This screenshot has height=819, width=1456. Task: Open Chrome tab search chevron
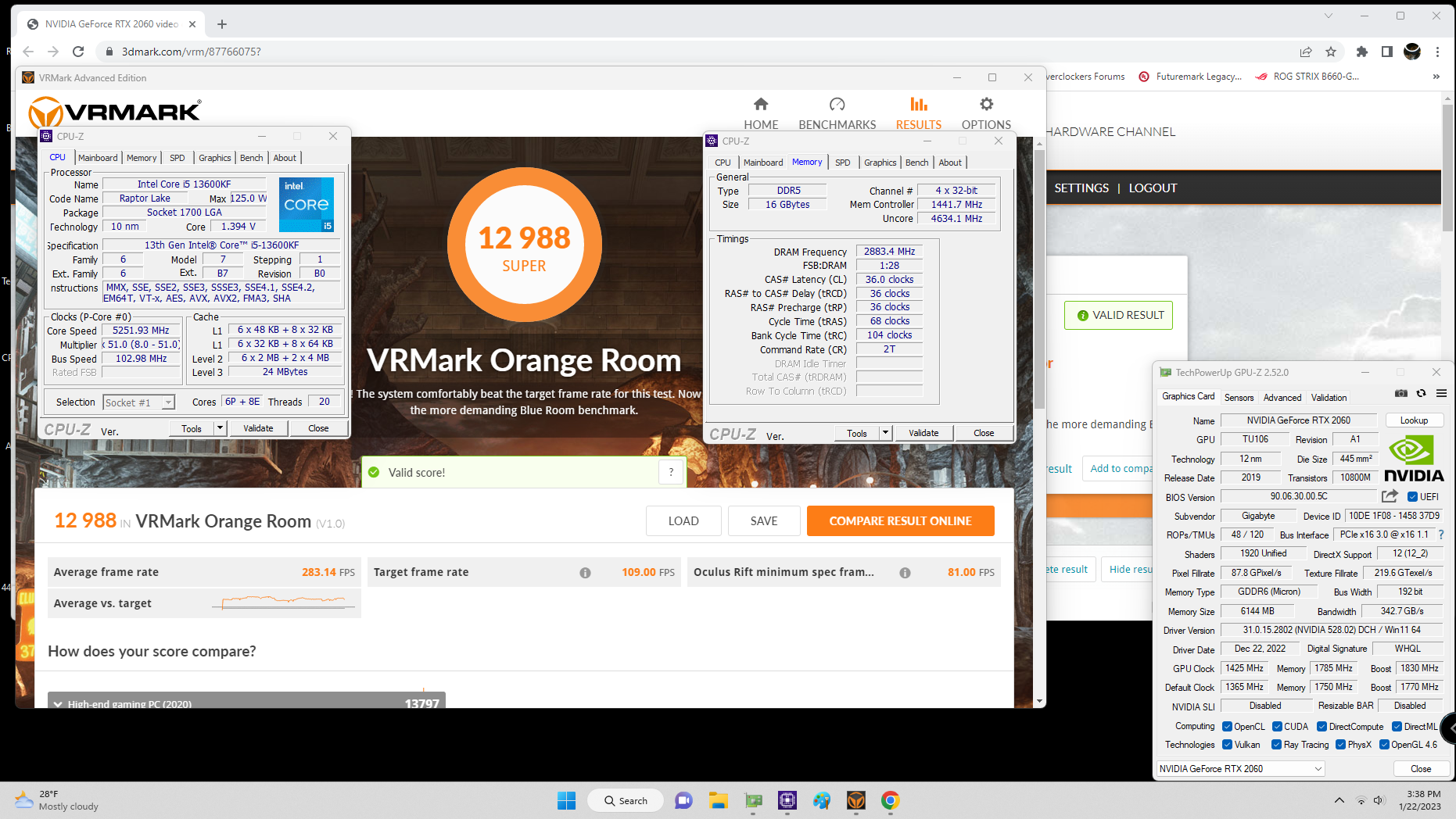1328,16
